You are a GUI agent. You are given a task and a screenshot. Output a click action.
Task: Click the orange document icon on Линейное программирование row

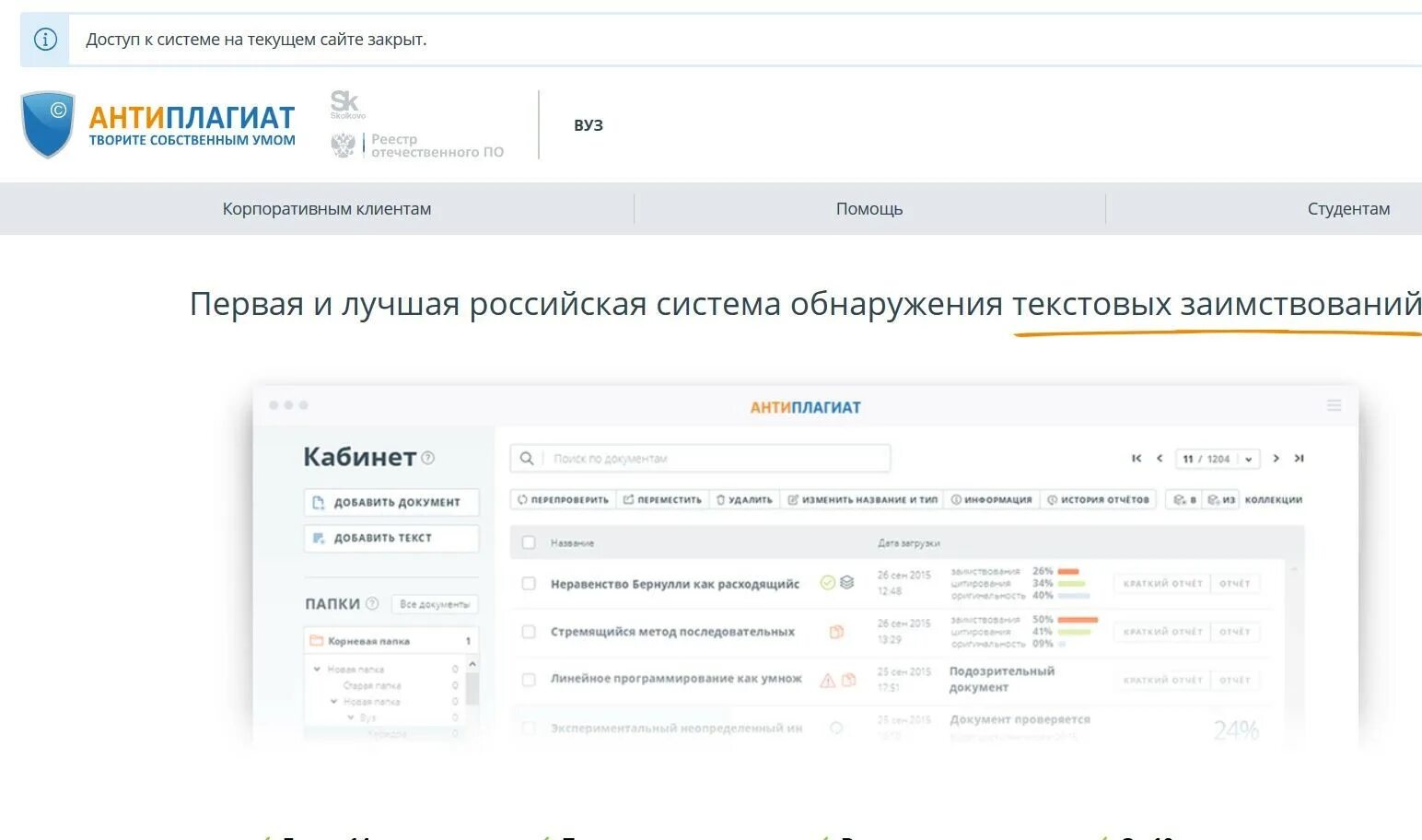click(848, 680)
